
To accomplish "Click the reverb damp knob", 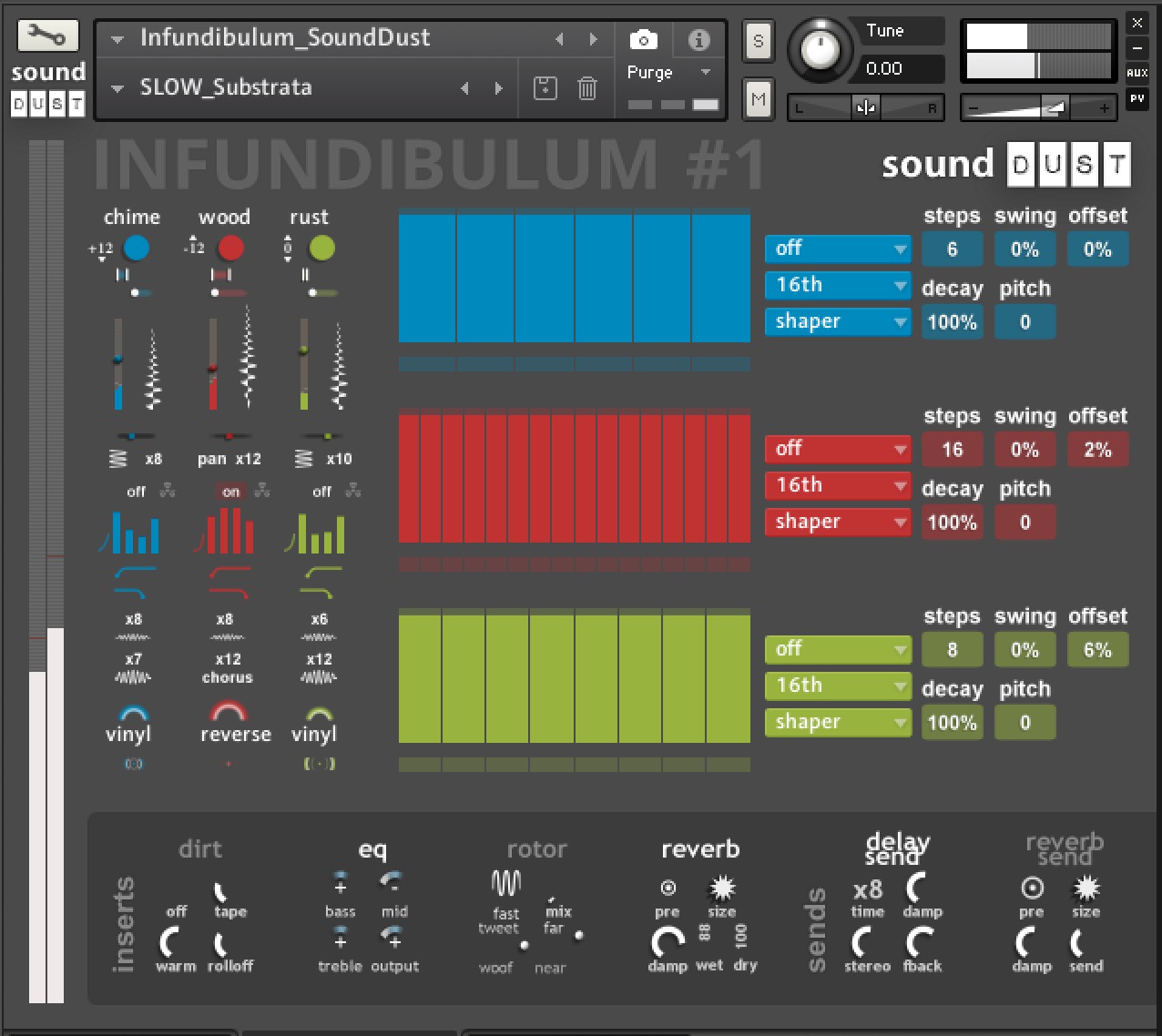I will [668, 941].
